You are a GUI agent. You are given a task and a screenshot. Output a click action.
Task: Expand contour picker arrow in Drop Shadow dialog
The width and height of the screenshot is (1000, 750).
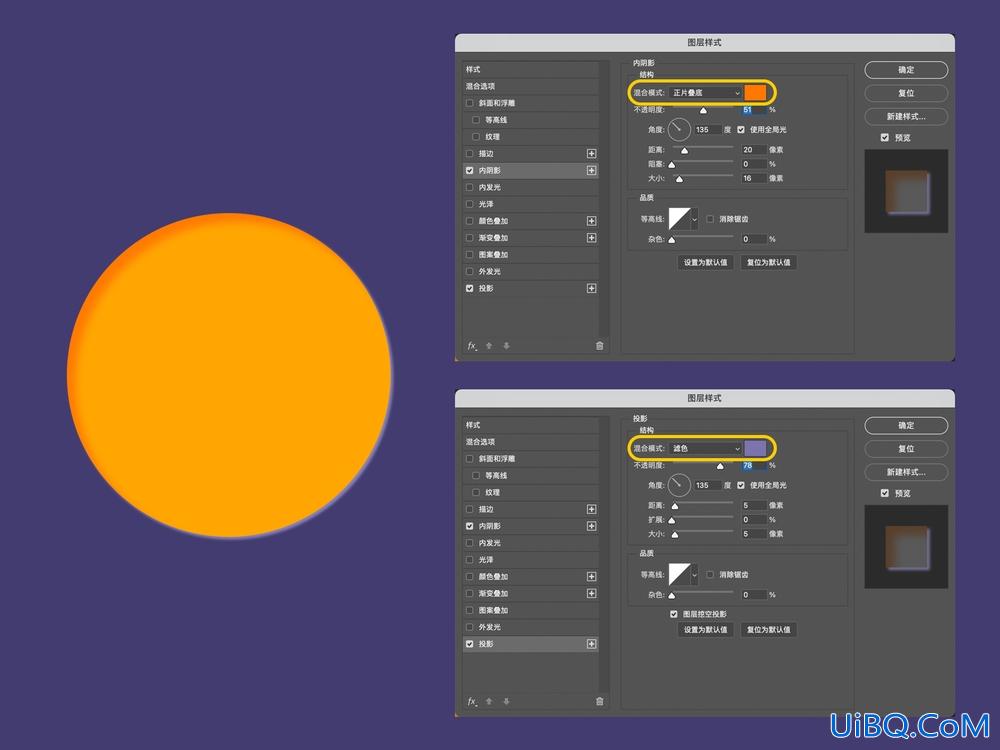[x=695, y=575]
